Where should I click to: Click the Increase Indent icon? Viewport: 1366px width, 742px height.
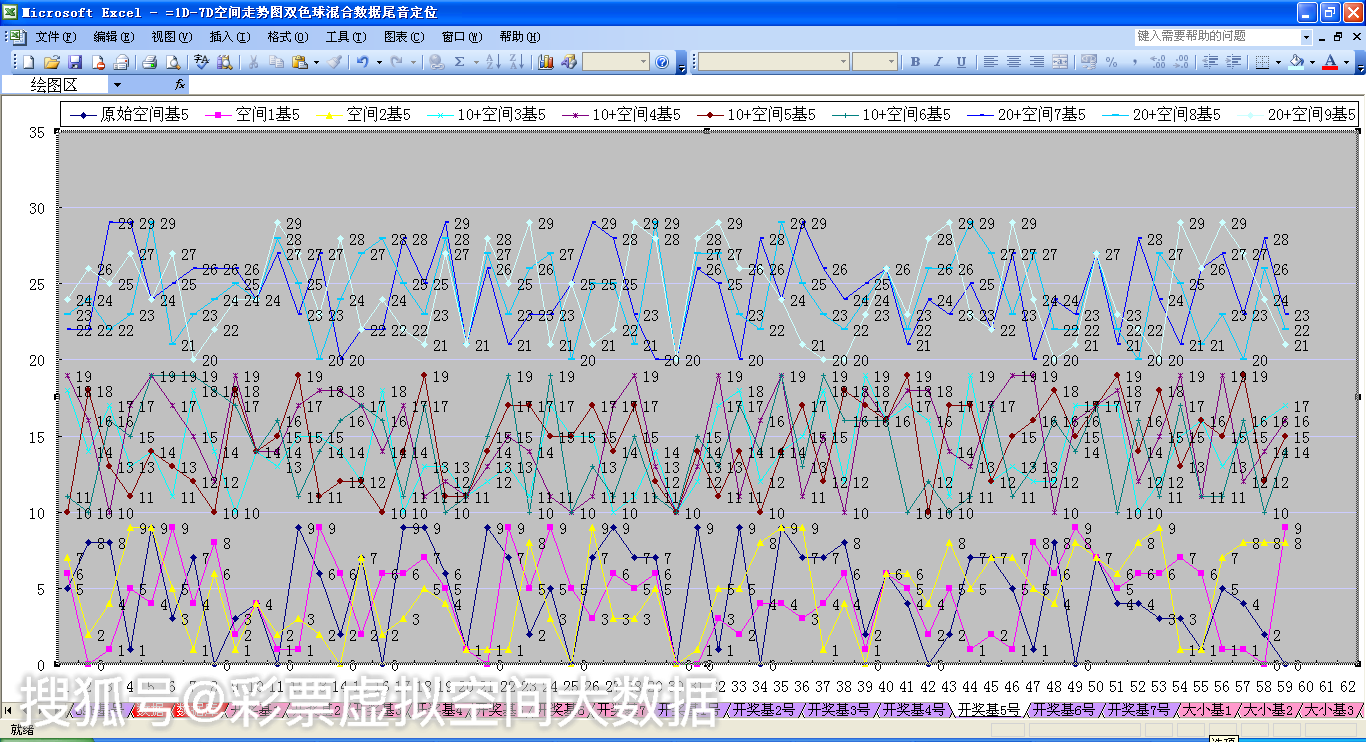pyautogui.click(x=1232, y=62)
